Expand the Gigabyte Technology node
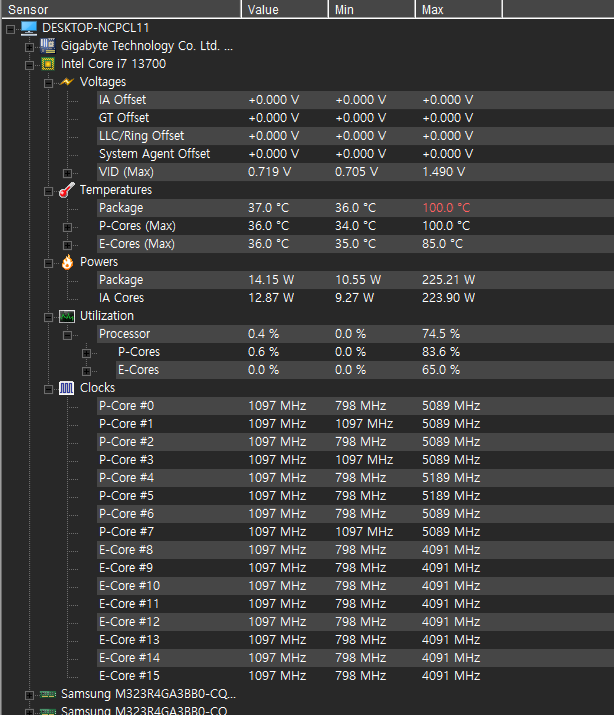Screen dimensions: 614x715 [29, 47]
